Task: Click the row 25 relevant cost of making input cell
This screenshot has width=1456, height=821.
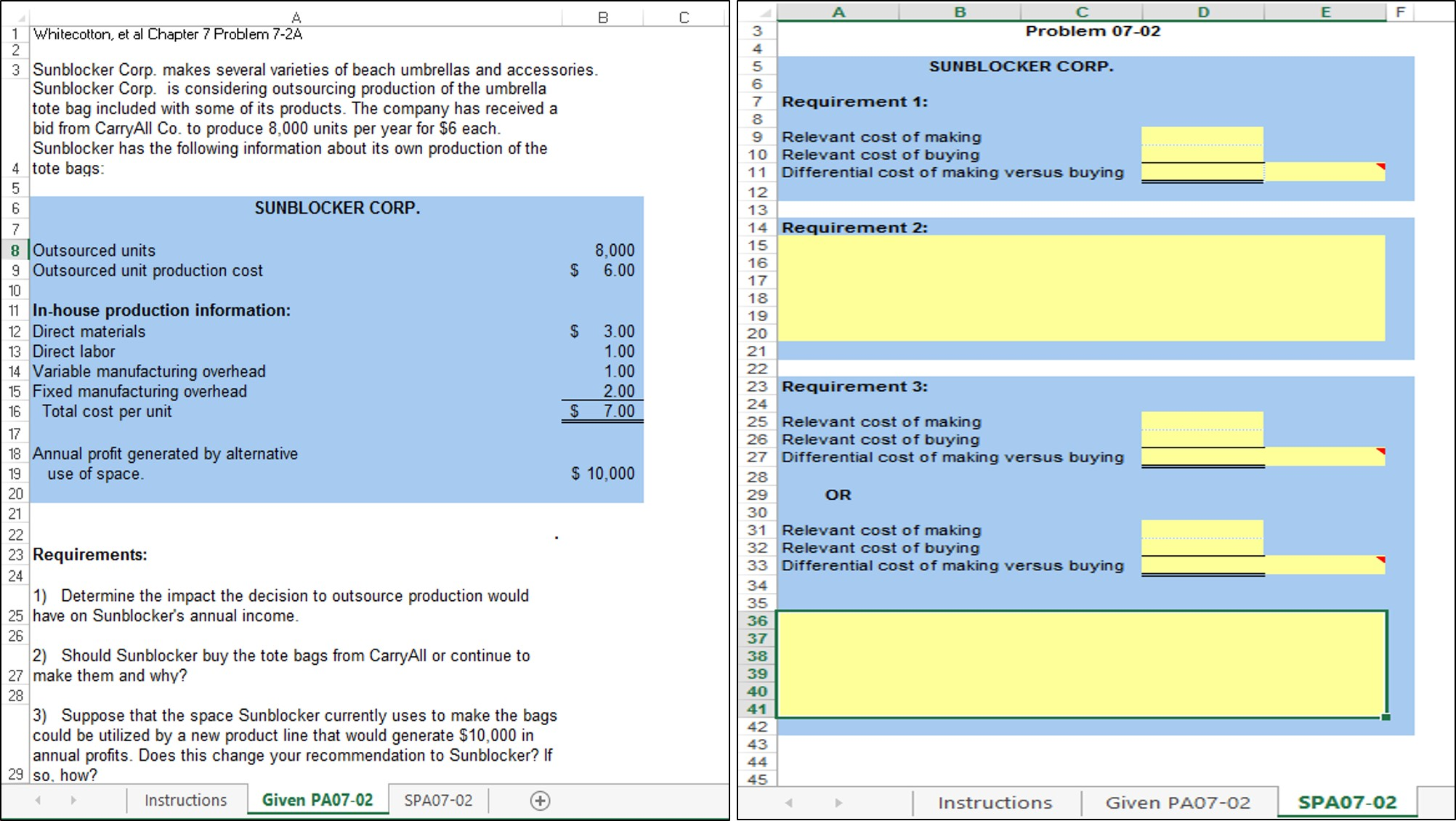Action: coord(1202,421)
